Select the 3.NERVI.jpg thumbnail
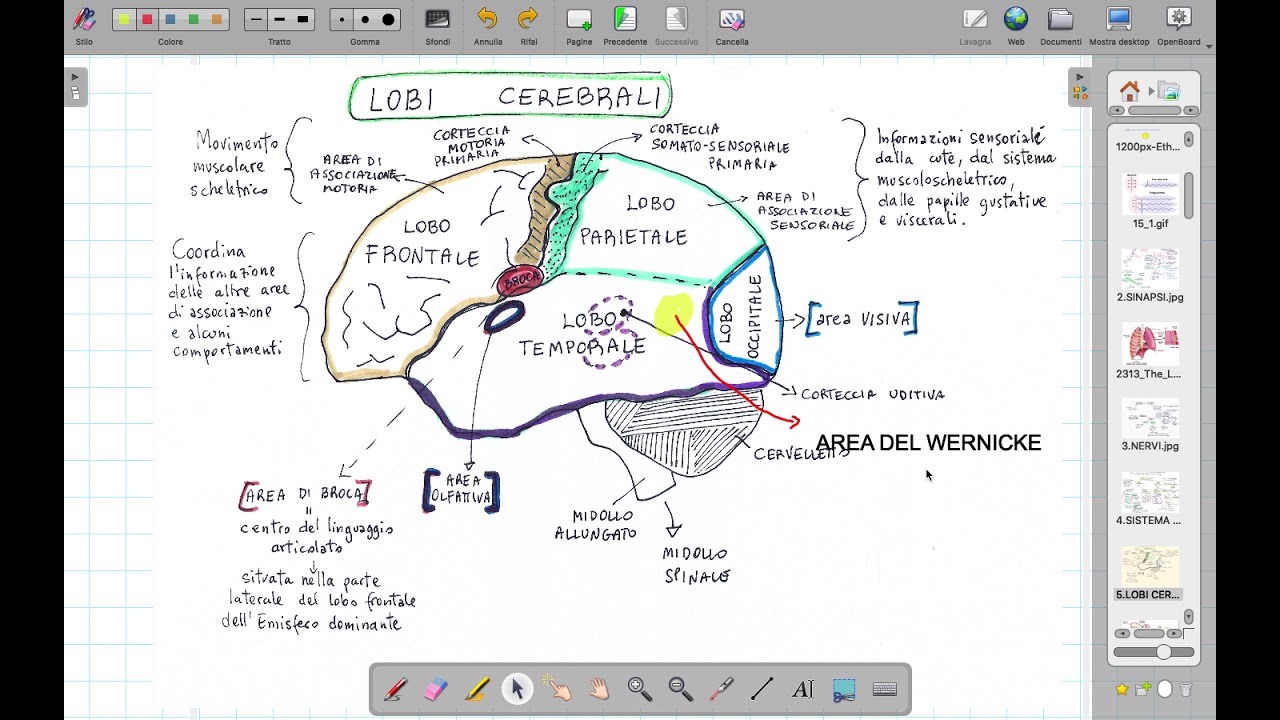The height and width of the screenshot is (720, 1280). coord(1150,426)
